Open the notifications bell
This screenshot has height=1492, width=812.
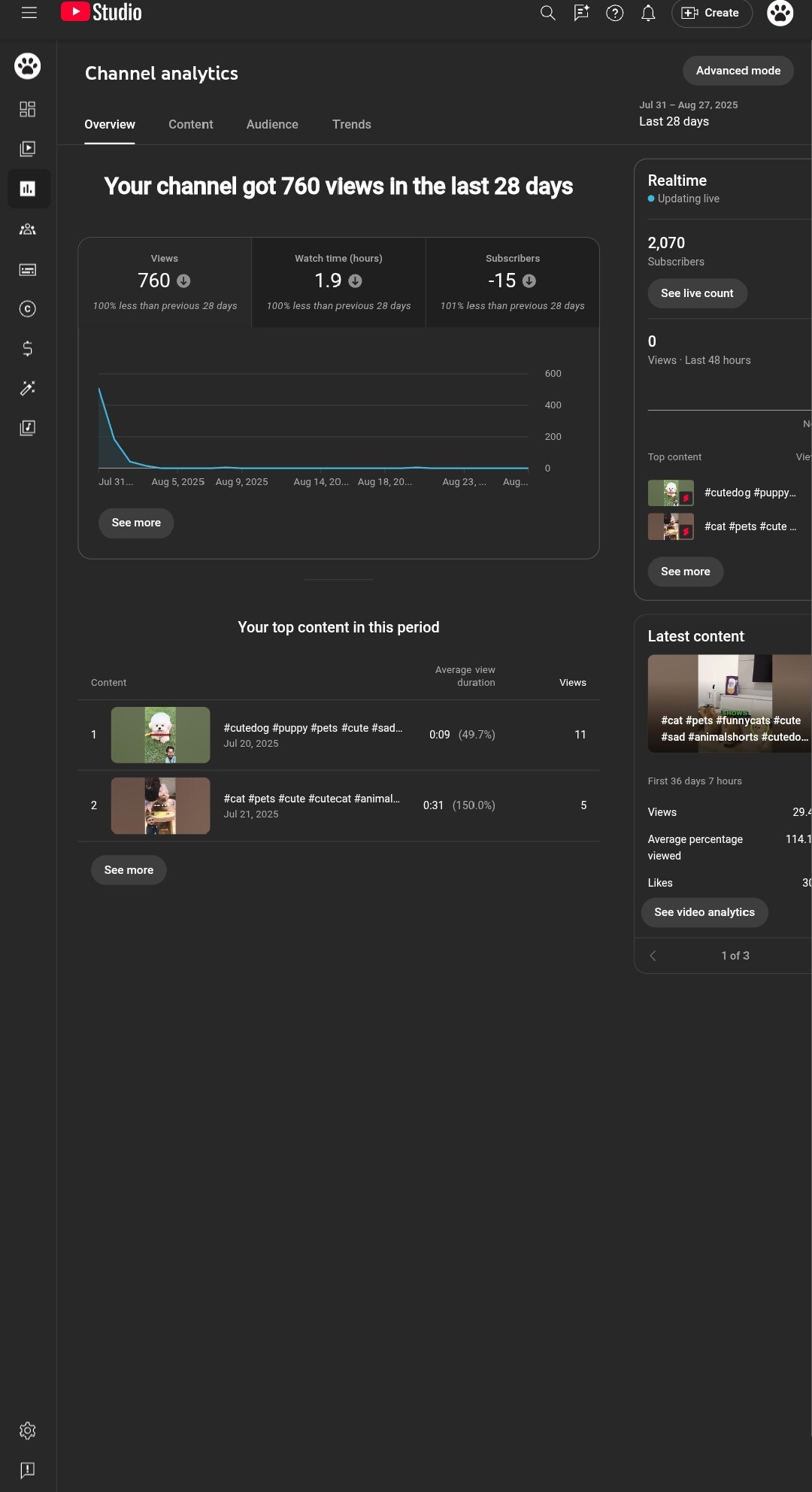coord(647,13)
